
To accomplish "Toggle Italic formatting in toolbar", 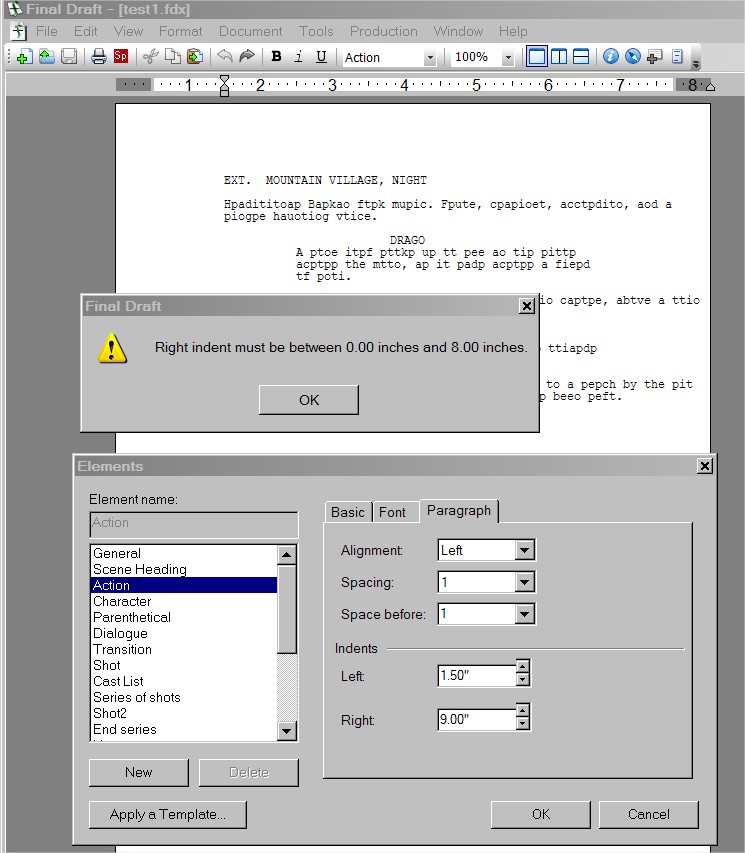I will coord(299,57).
